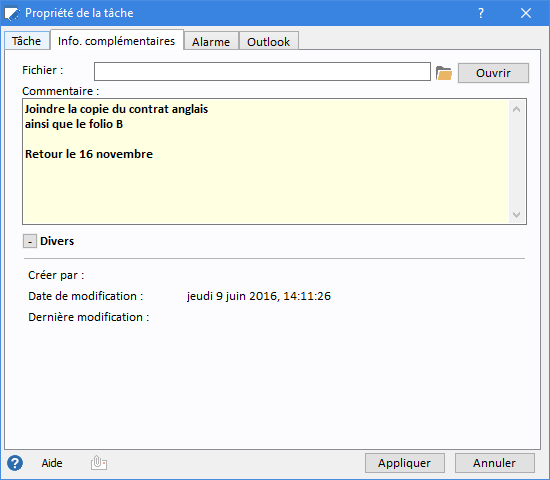The image size is (550, 480).
Task: Click the line 'Joindre la copie du contrat anglais'
Action: pyautogui.click(x=116, y=109)
